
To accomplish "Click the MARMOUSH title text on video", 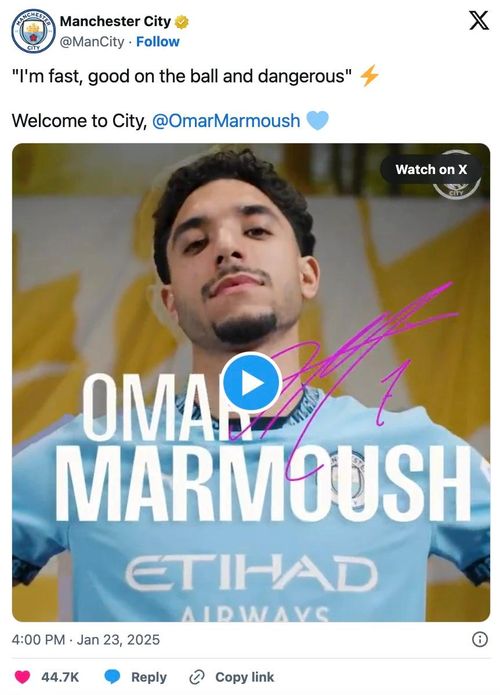I will click(x=263, y=483).
